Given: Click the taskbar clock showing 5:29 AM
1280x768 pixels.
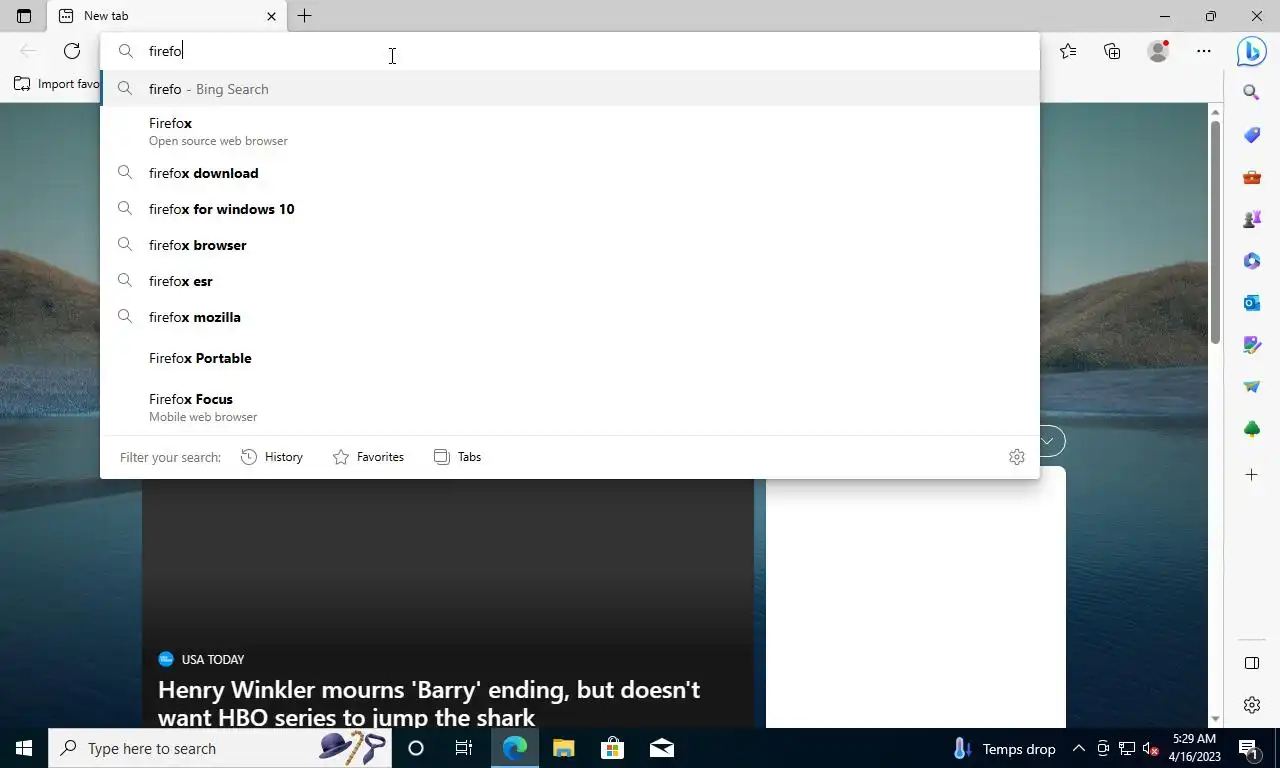Looking at the screenshot, I should click(x=1194, y=748).
